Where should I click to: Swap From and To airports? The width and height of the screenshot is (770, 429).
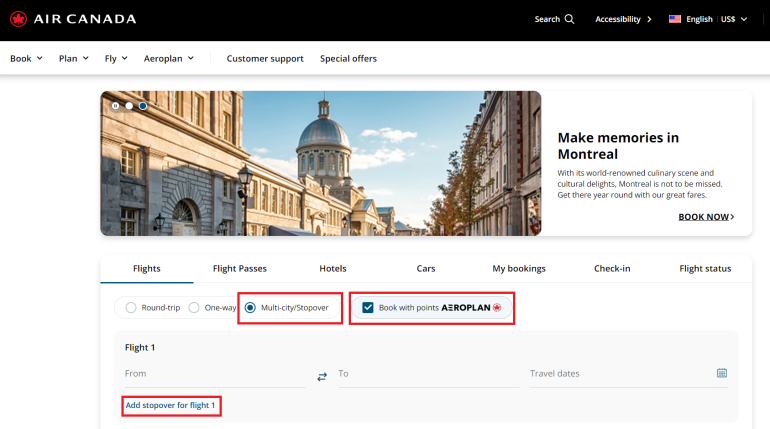(322, 376)
